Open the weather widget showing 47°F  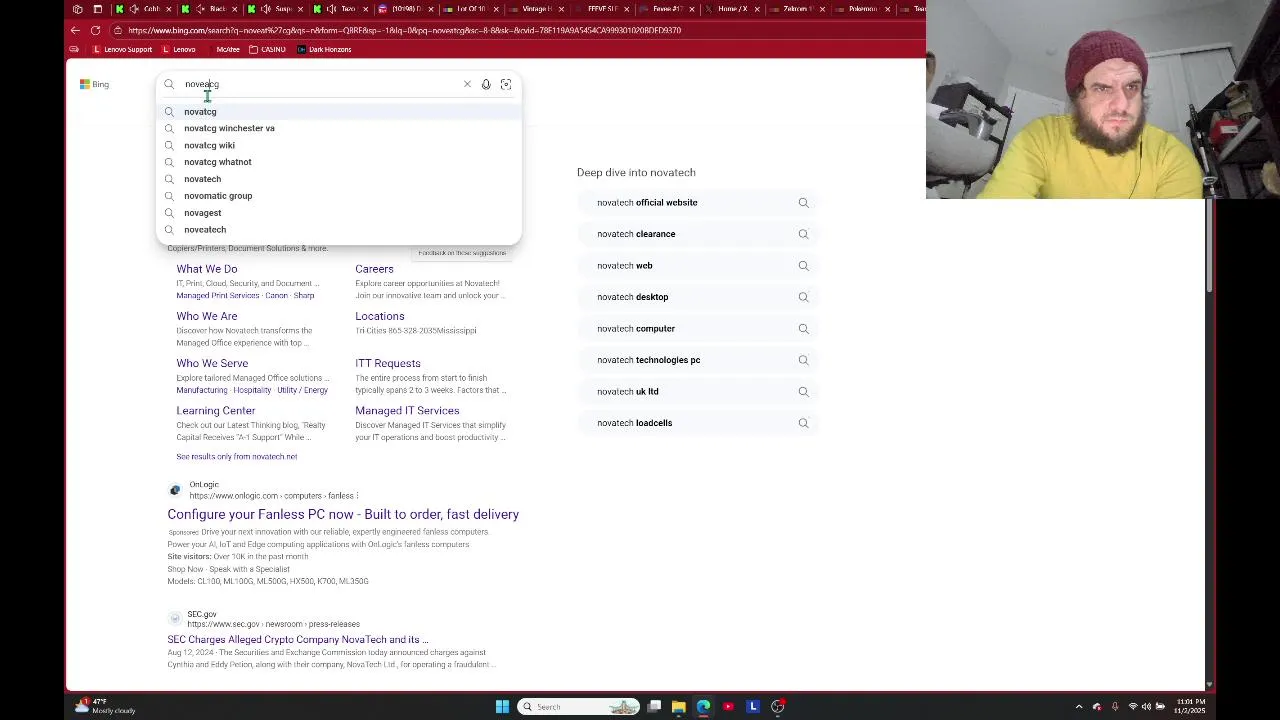(106, 706)
